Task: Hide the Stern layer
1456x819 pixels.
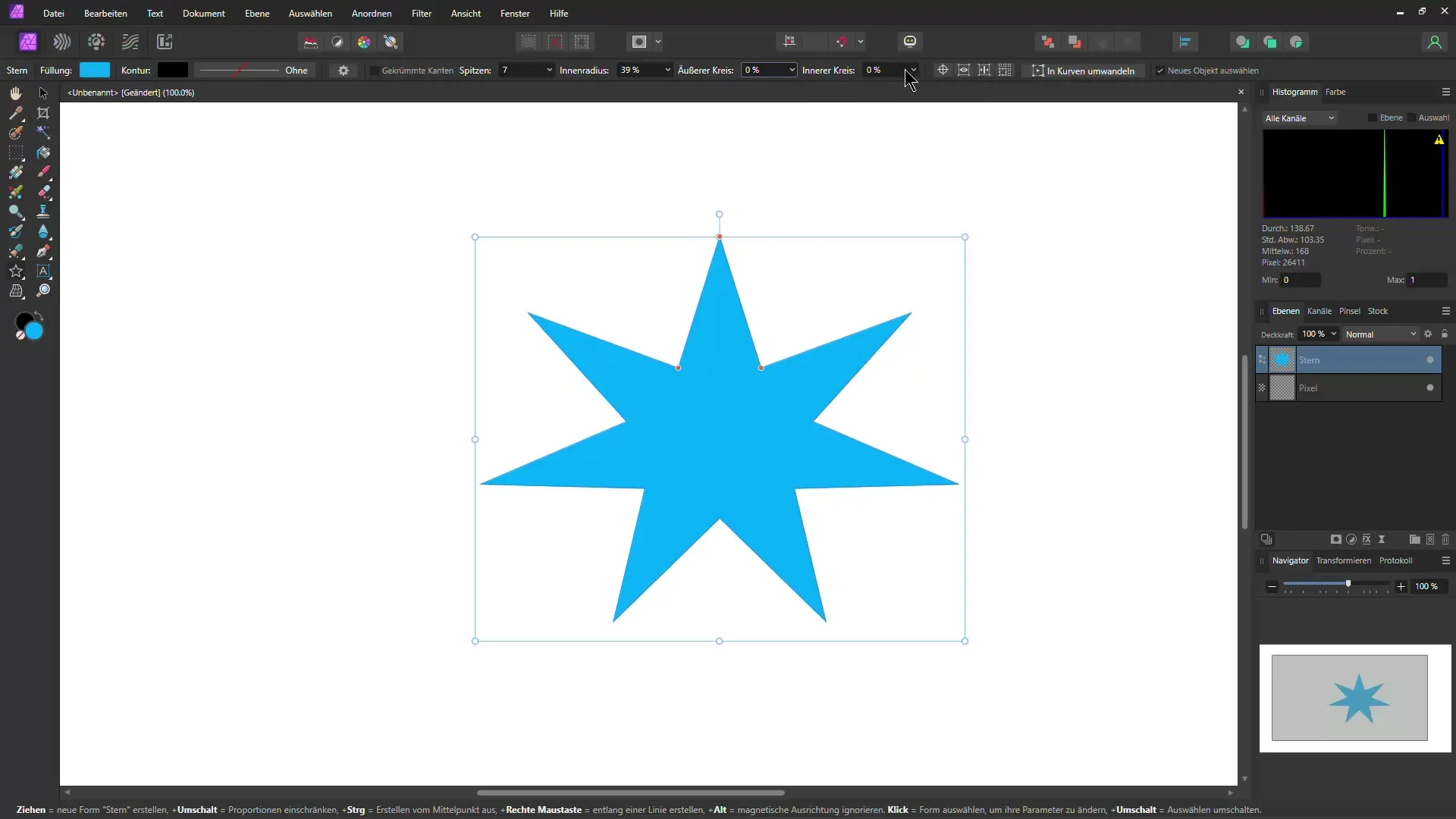Action: [x=1430, y=359]
